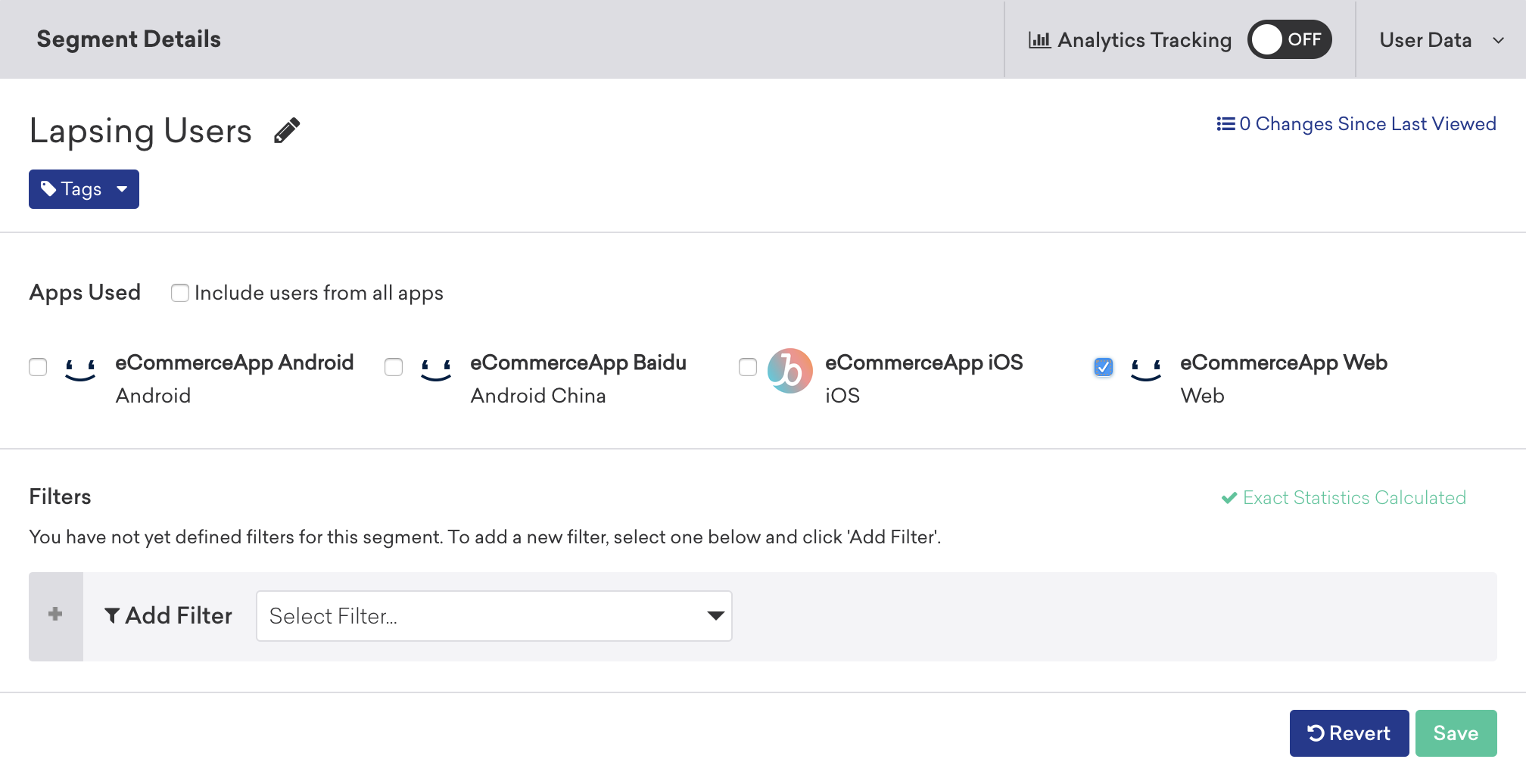Open 0 Changes Since Last Viewed link
Screen dimensions: 1526x784
[x=1356, y=123]
